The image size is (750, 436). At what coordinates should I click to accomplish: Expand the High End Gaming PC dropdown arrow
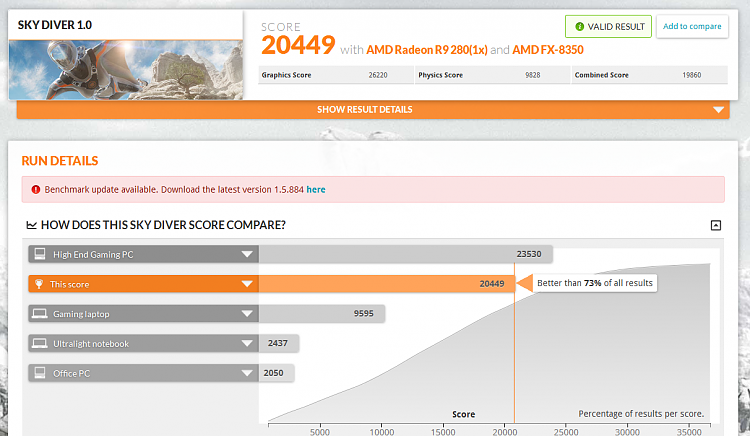[247, 254]
